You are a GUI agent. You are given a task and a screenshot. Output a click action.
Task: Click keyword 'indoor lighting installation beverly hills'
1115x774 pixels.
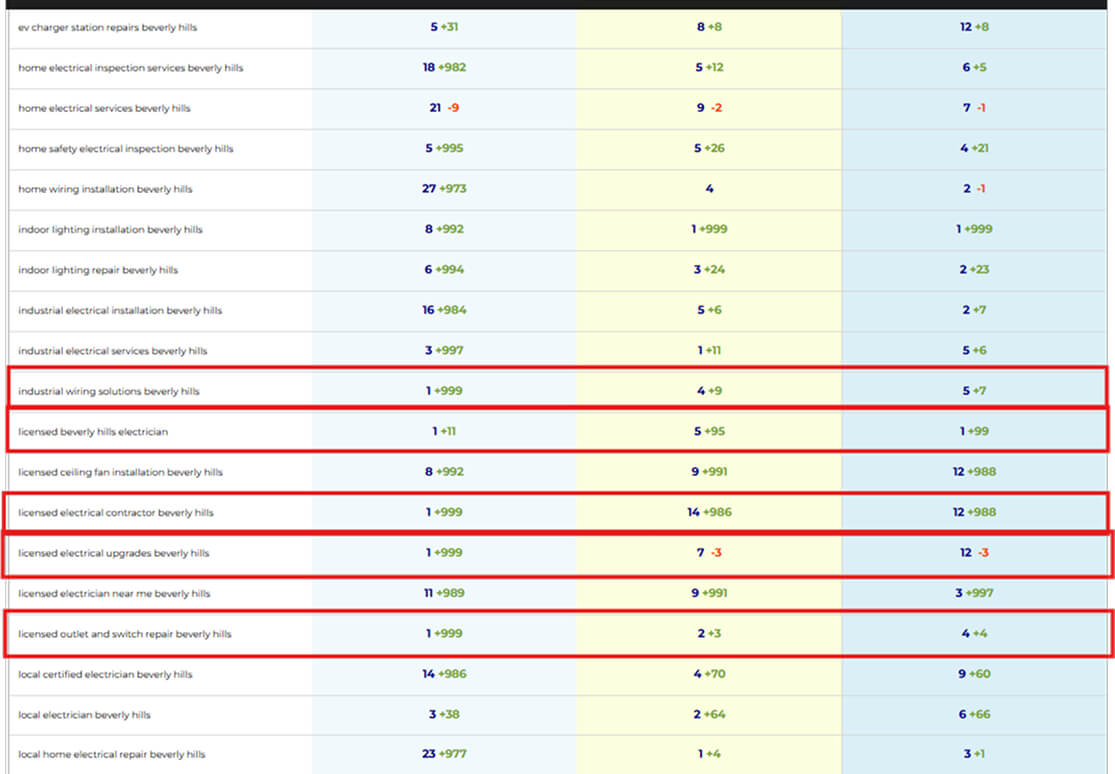point(110,230)
